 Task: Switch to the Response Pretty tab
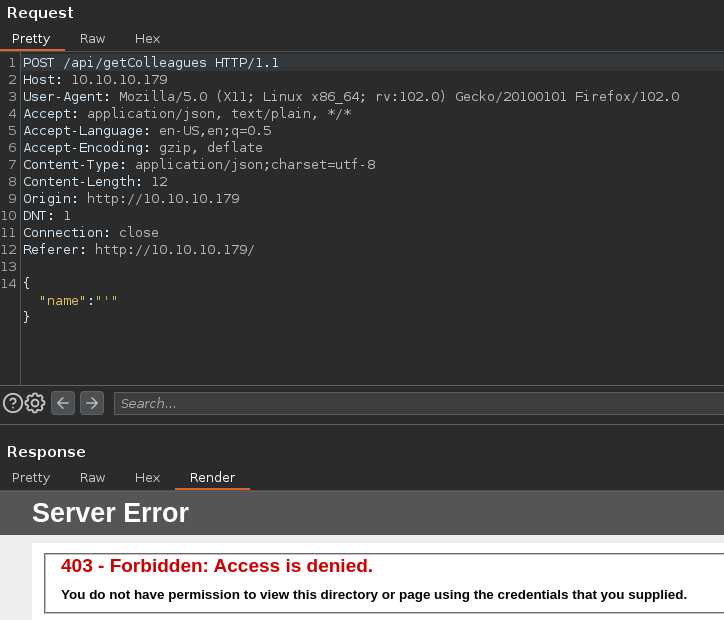(31, 477)
